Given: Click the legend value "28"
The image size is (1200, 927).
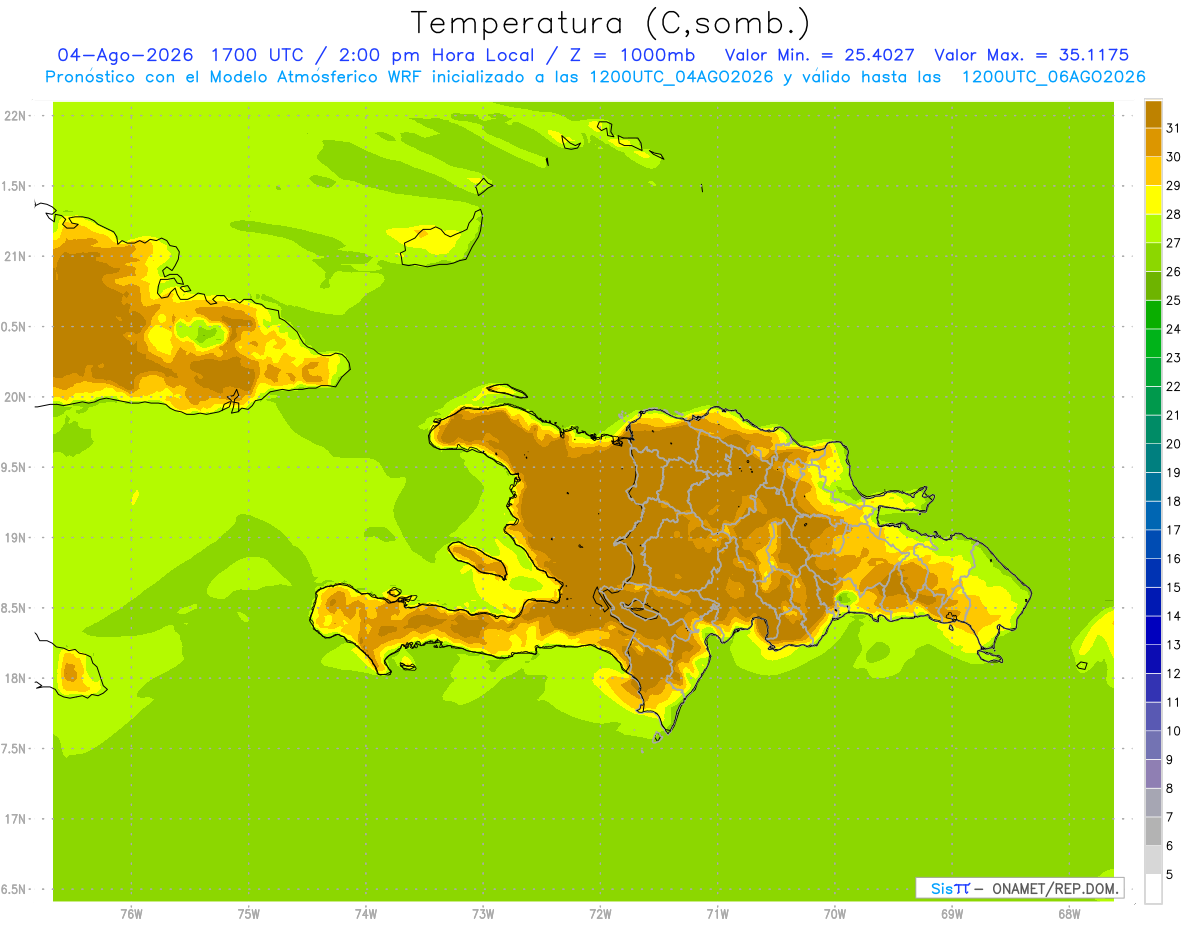Looking at the screenshot, I should pos(1173,214).
